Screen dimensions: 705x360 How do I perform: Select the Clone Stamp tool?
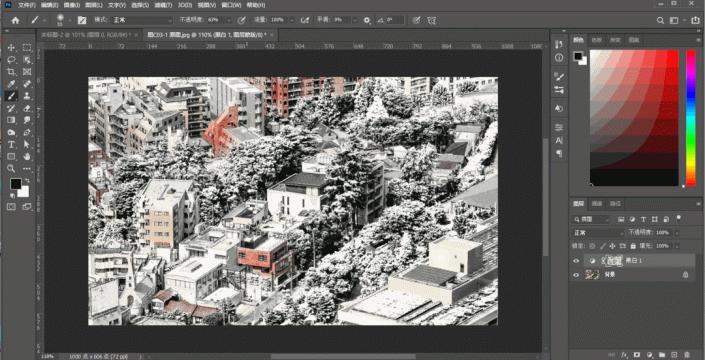[27, 96]
